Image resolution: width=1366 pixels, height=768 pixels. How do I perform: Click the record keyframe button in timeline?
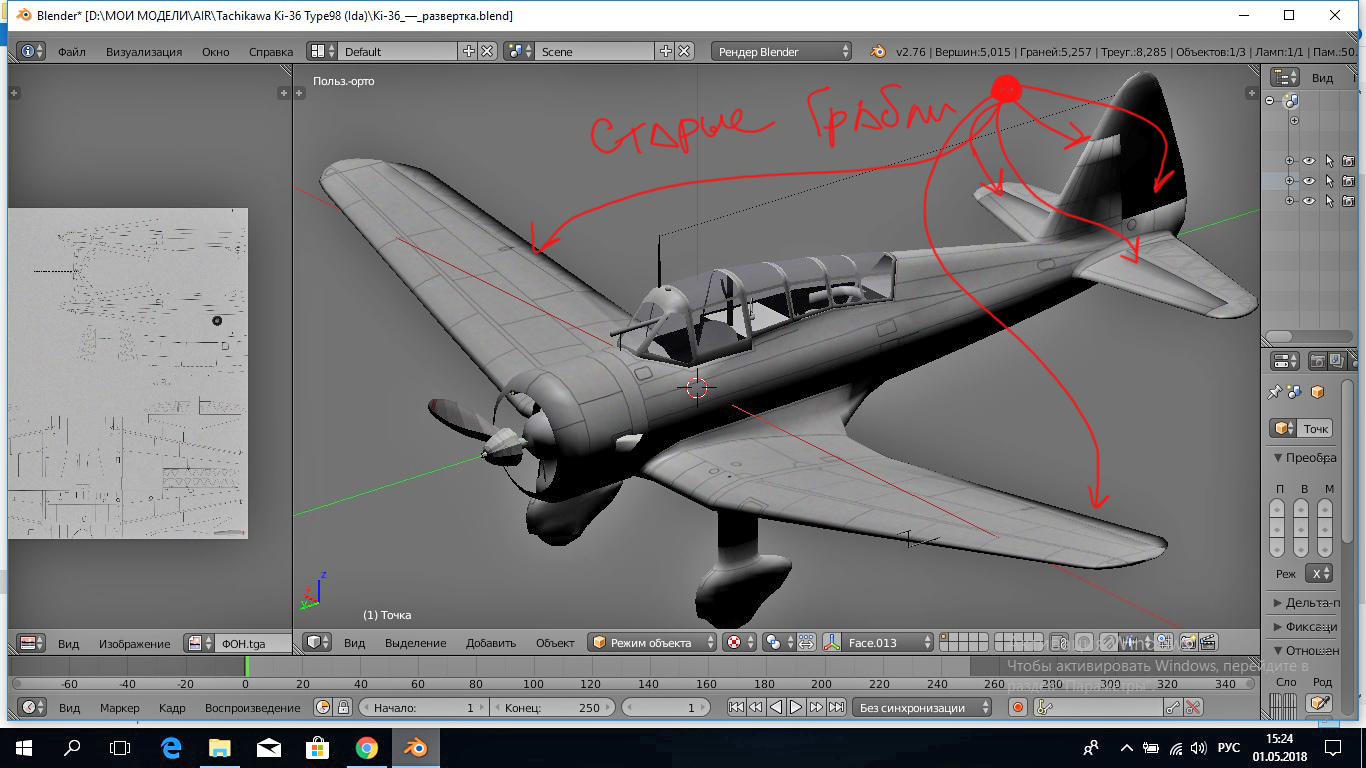pos(1018,707)
